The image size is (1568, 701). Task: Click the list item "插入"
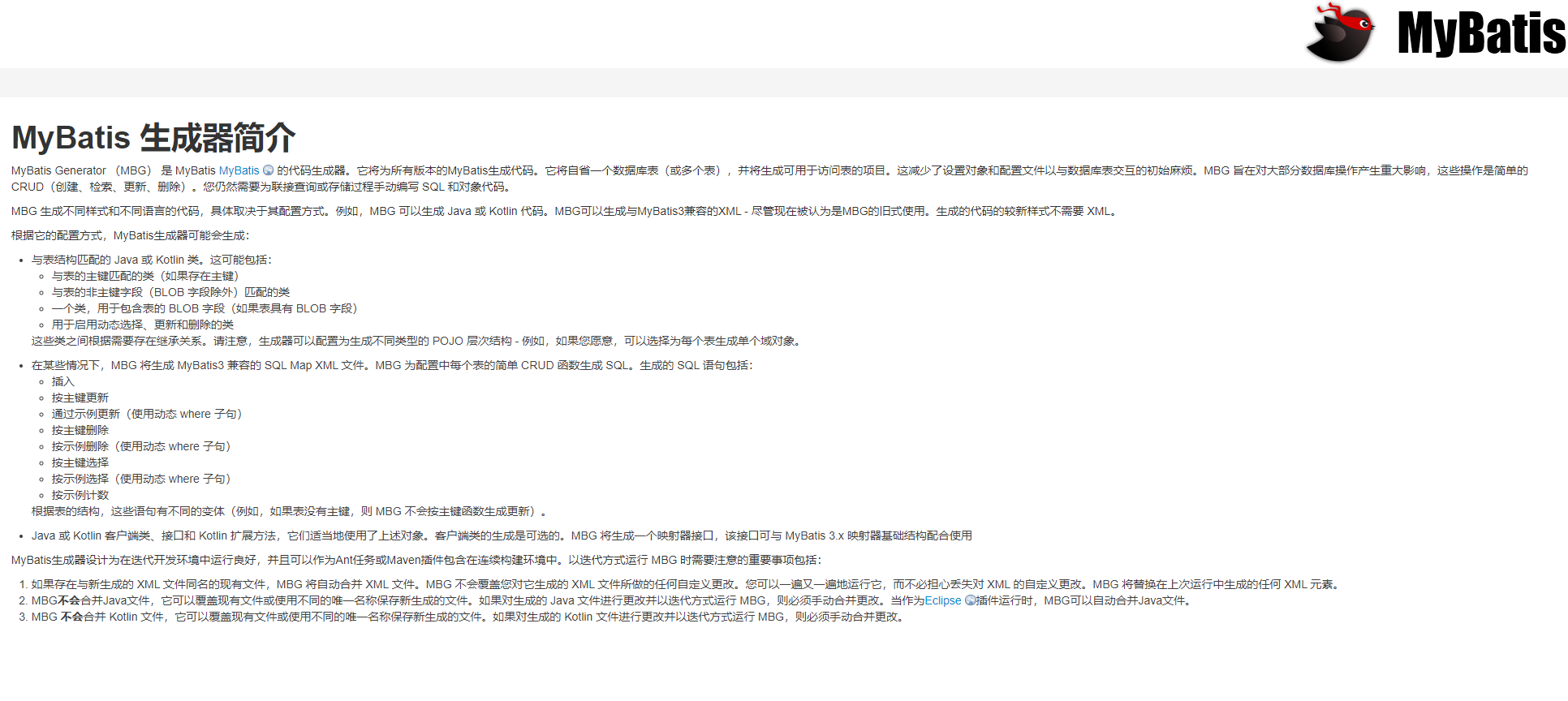coord(63,381)
